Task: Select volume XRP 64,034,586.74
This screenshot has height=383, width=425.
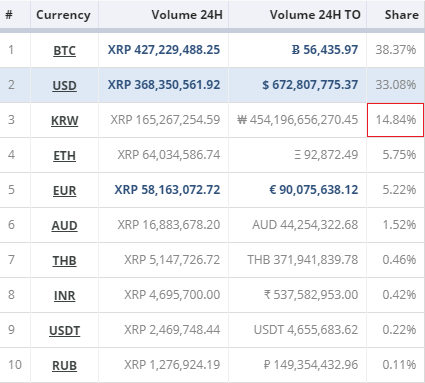Action: pyautogui.click(x=169, y=155)
